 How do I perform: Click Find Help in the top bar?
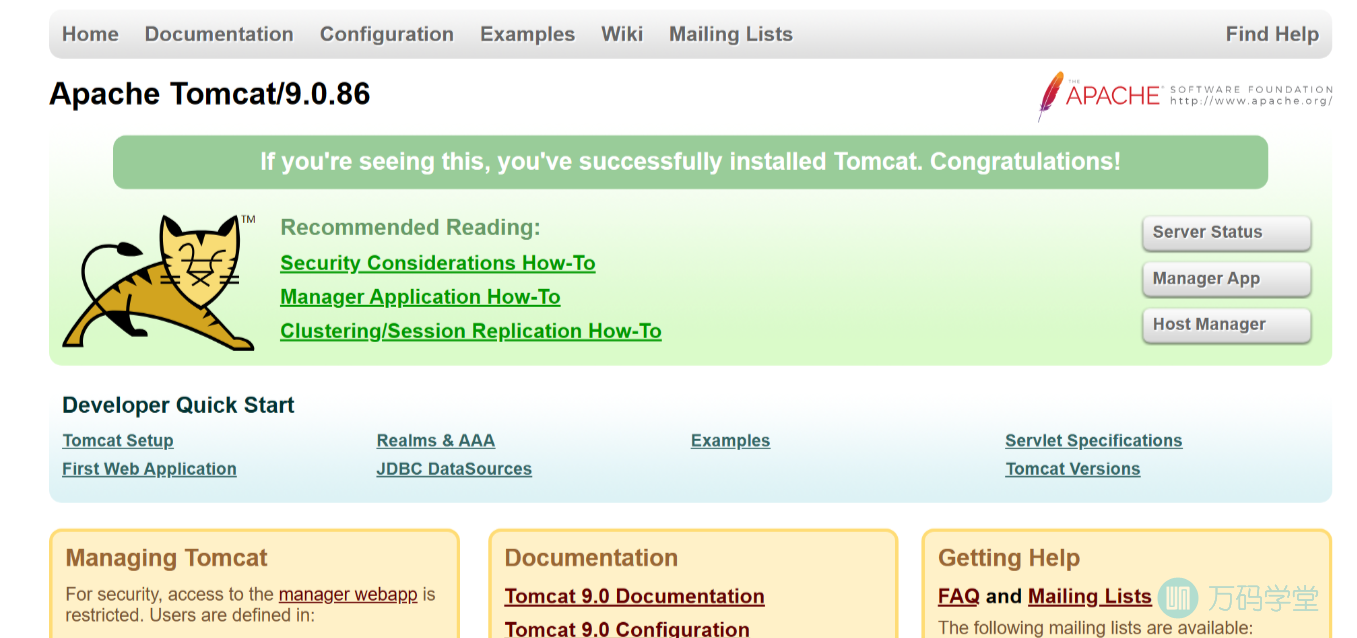(x=1272, y=34)
